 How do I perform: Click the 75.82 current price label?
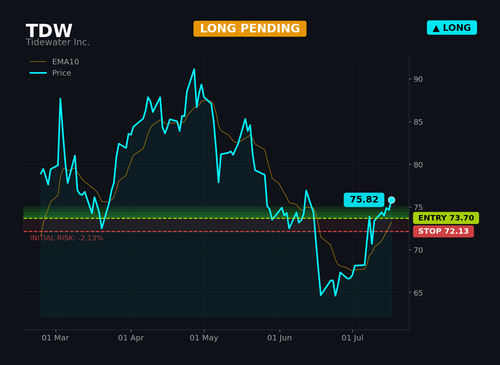[x=364, y=200]
